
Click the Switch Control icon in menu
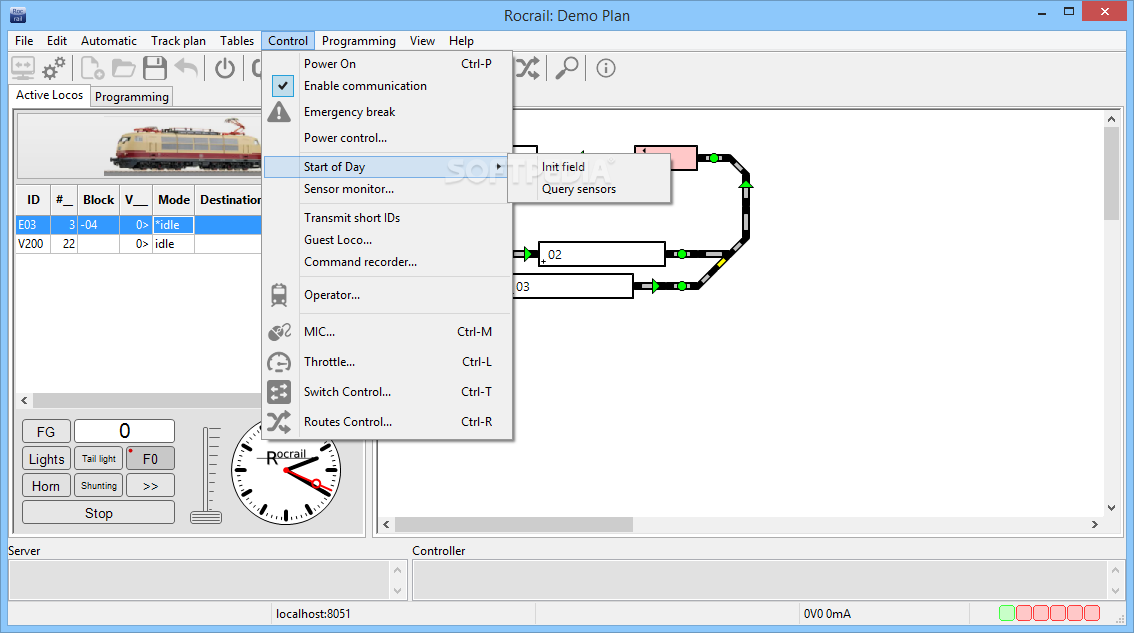pyautogui.click(x=279, y=392)
